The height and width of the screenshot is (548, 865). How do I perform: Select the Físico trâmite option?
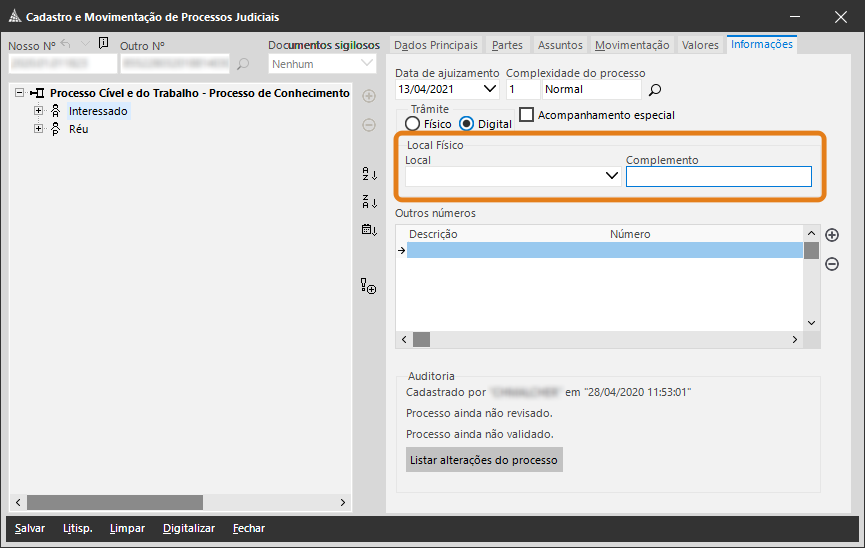point(412,124)
